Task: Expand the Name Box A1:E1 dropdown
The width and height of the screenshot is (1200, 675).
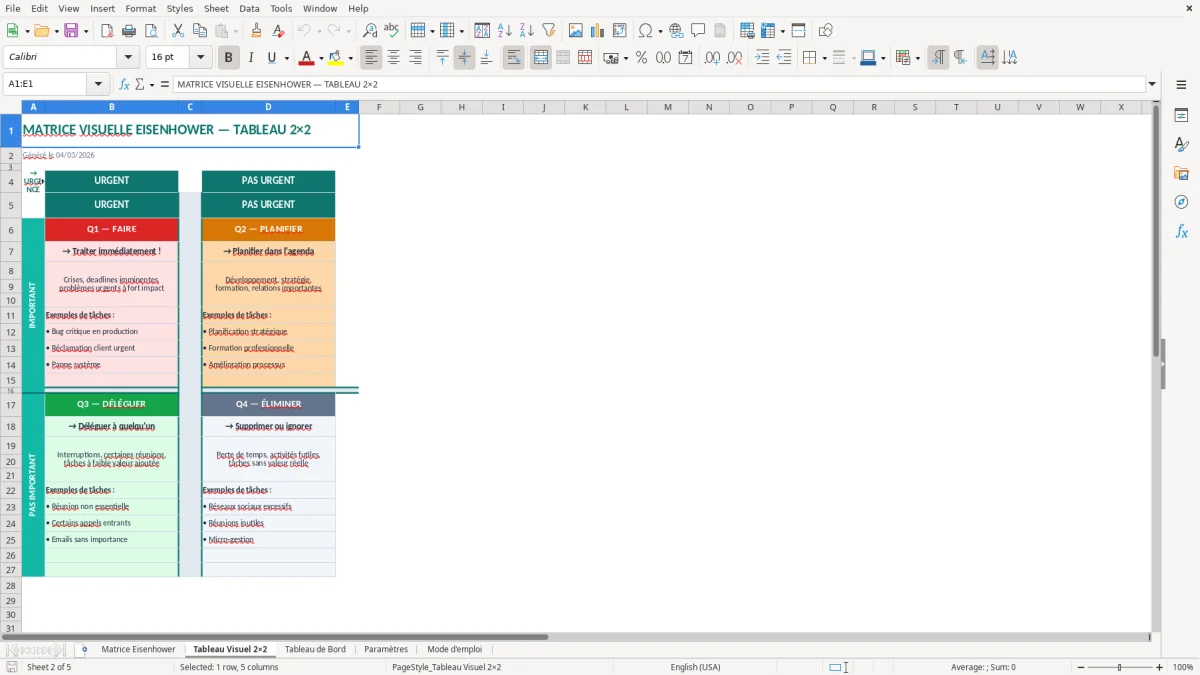Action: pos(98,84)
